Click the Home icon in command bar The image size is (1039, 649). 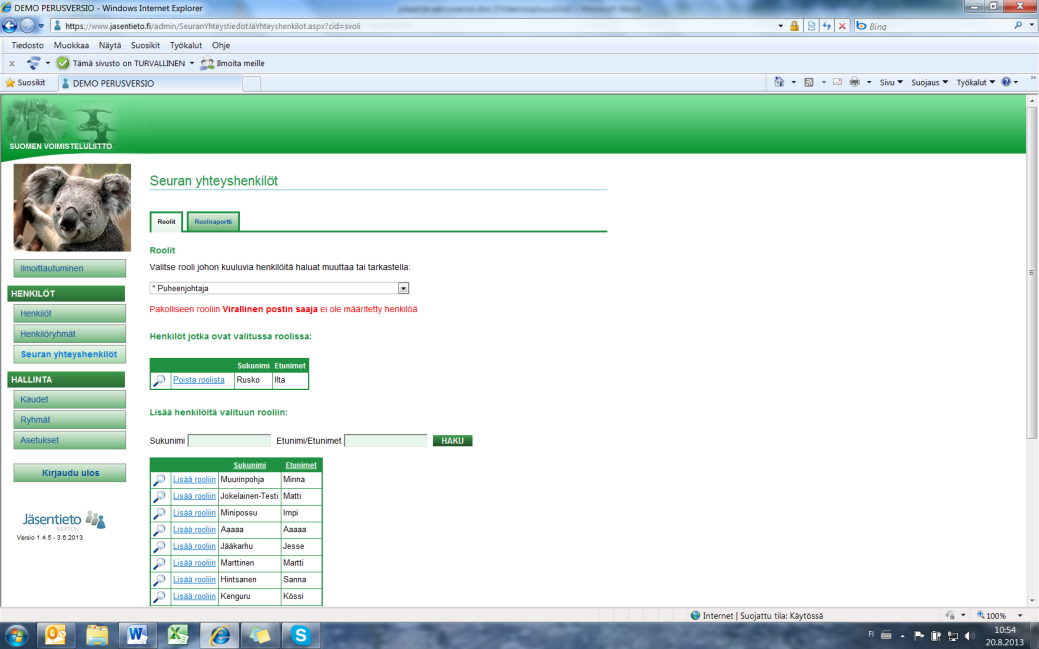point(779,82)
